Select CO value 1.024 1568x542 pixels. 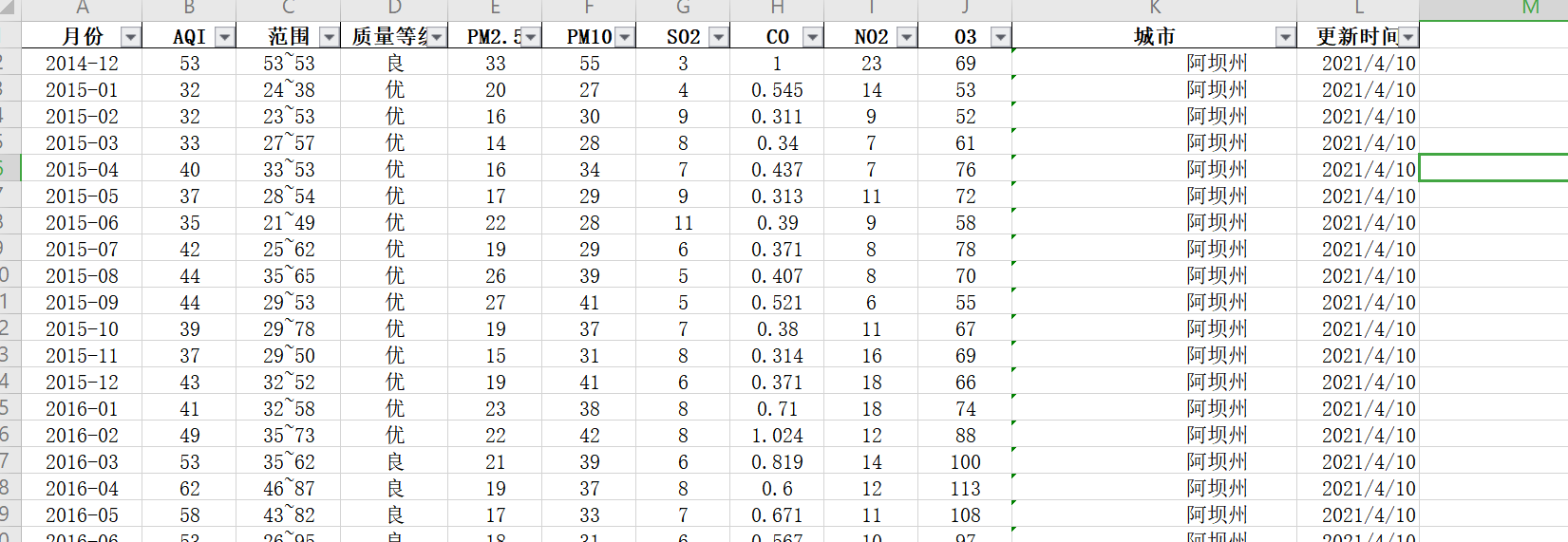[777, 436]
